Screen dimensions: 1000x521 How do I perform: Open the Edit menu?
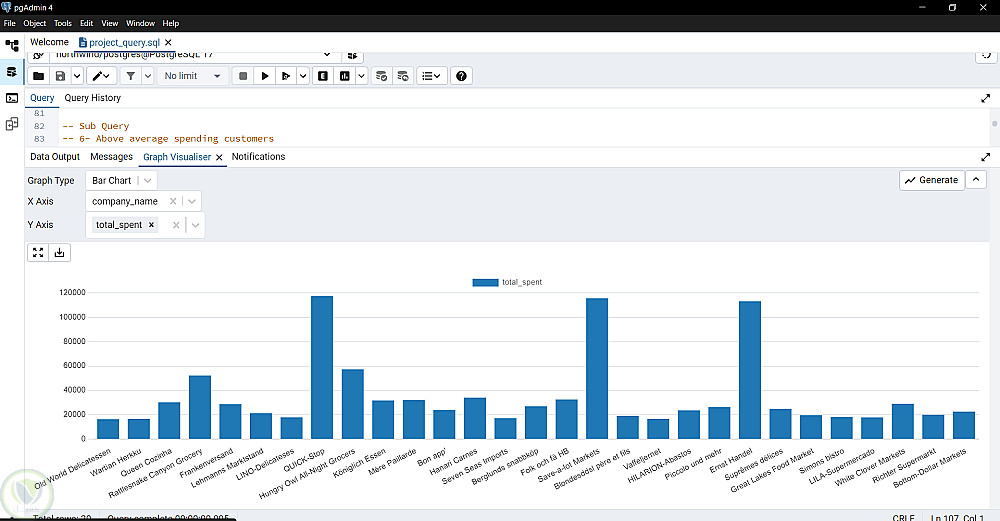[87, 23]
